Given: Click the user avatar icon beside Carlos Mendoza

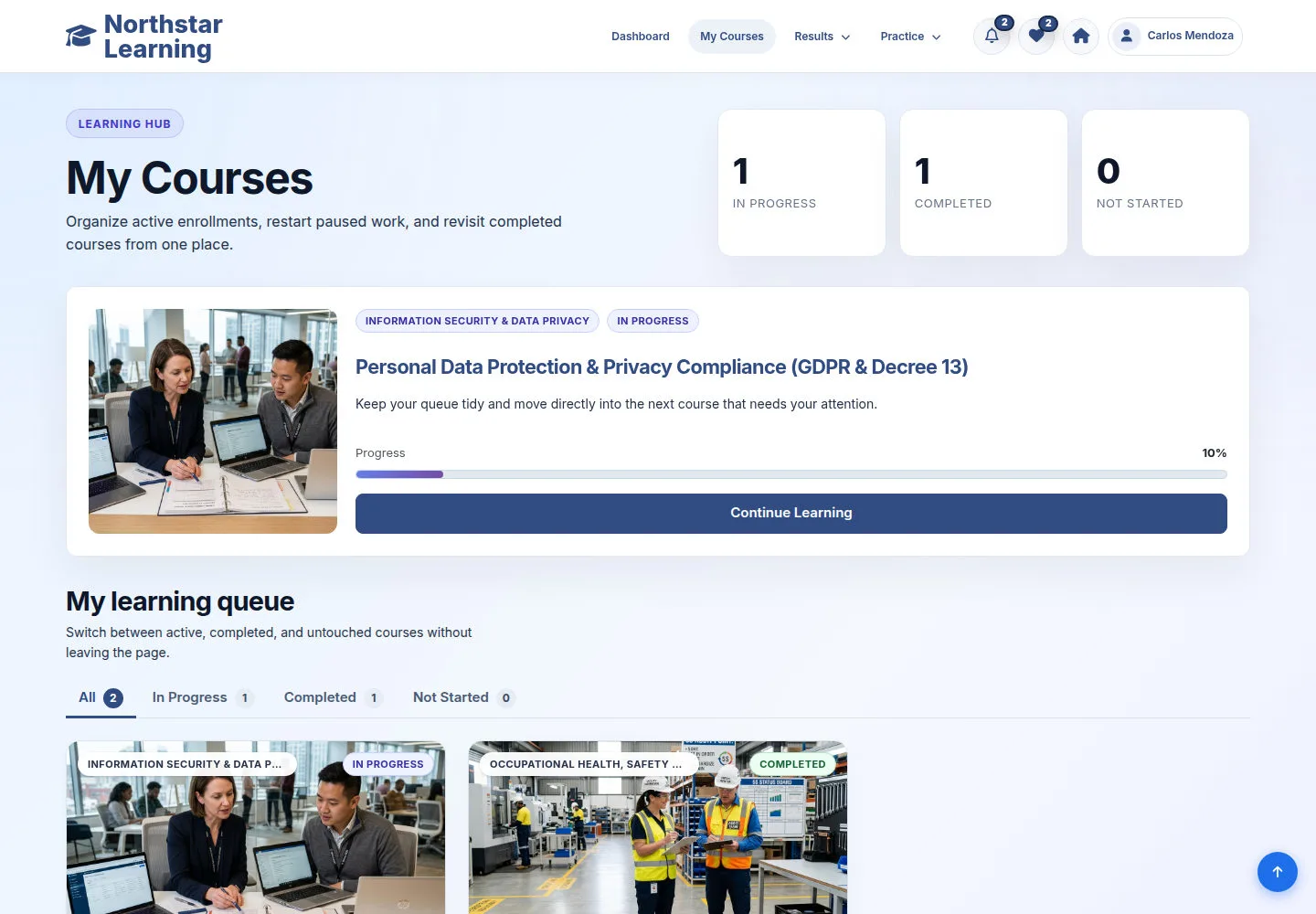Looking at the screenshot, I should click(x=1127, y=36).
